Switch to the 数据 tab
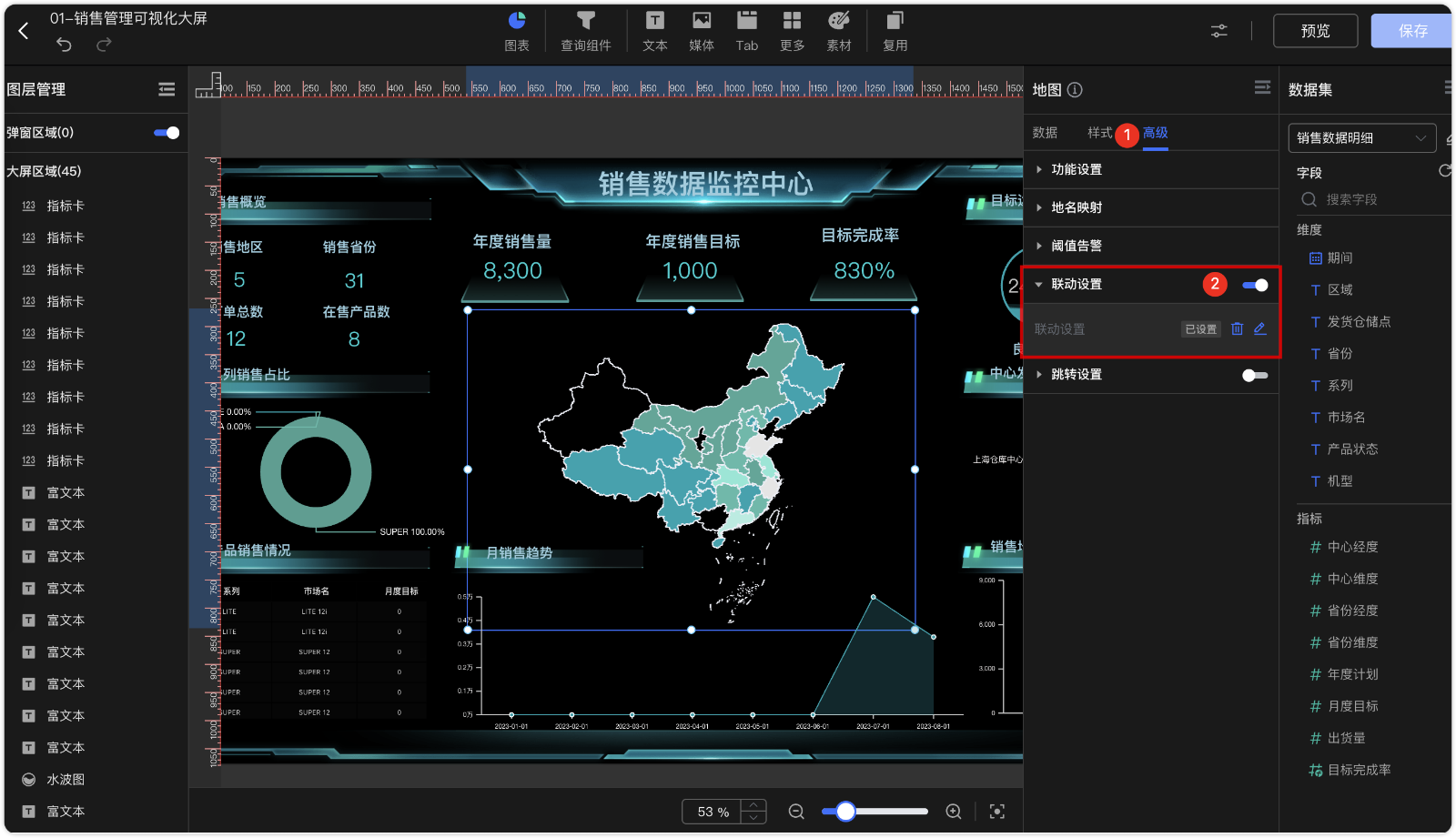 (x=1045, y=133)
